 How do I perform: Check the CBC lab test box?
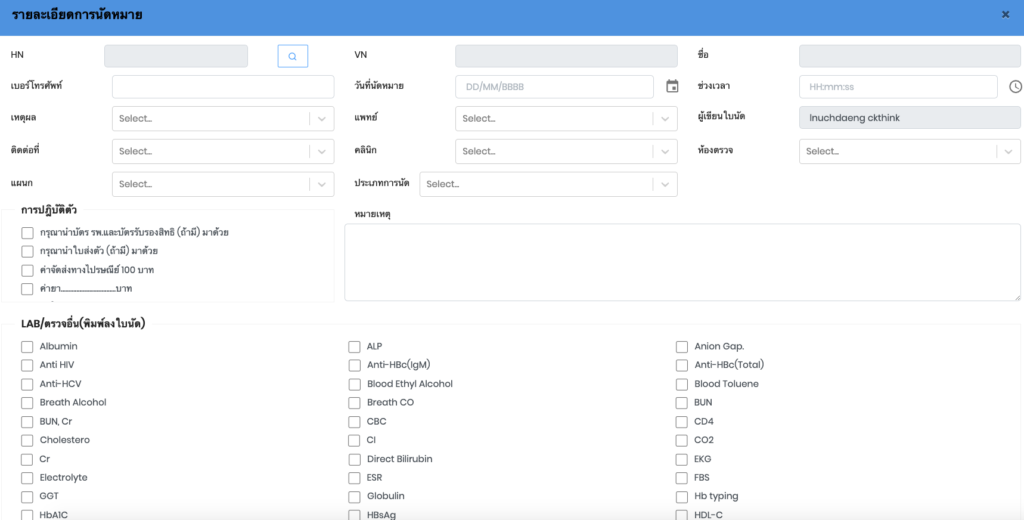(355, 422)
